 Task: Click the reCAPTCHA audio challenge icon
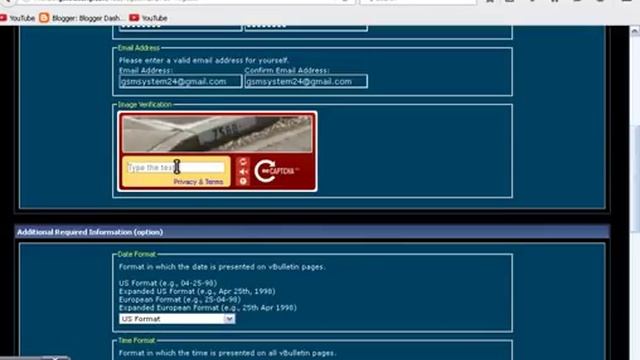(x=243, y=171)
